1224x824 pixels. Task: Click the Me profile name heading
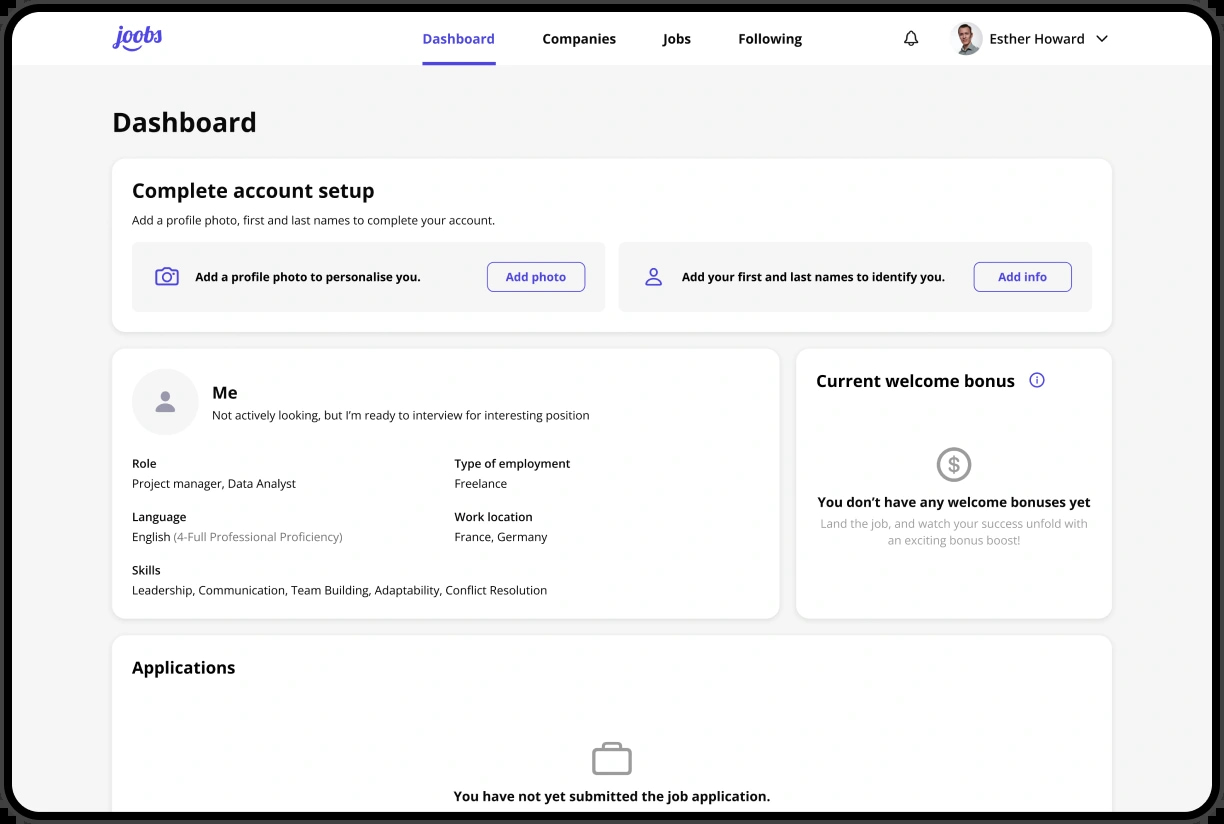click(x=225, y=393)
